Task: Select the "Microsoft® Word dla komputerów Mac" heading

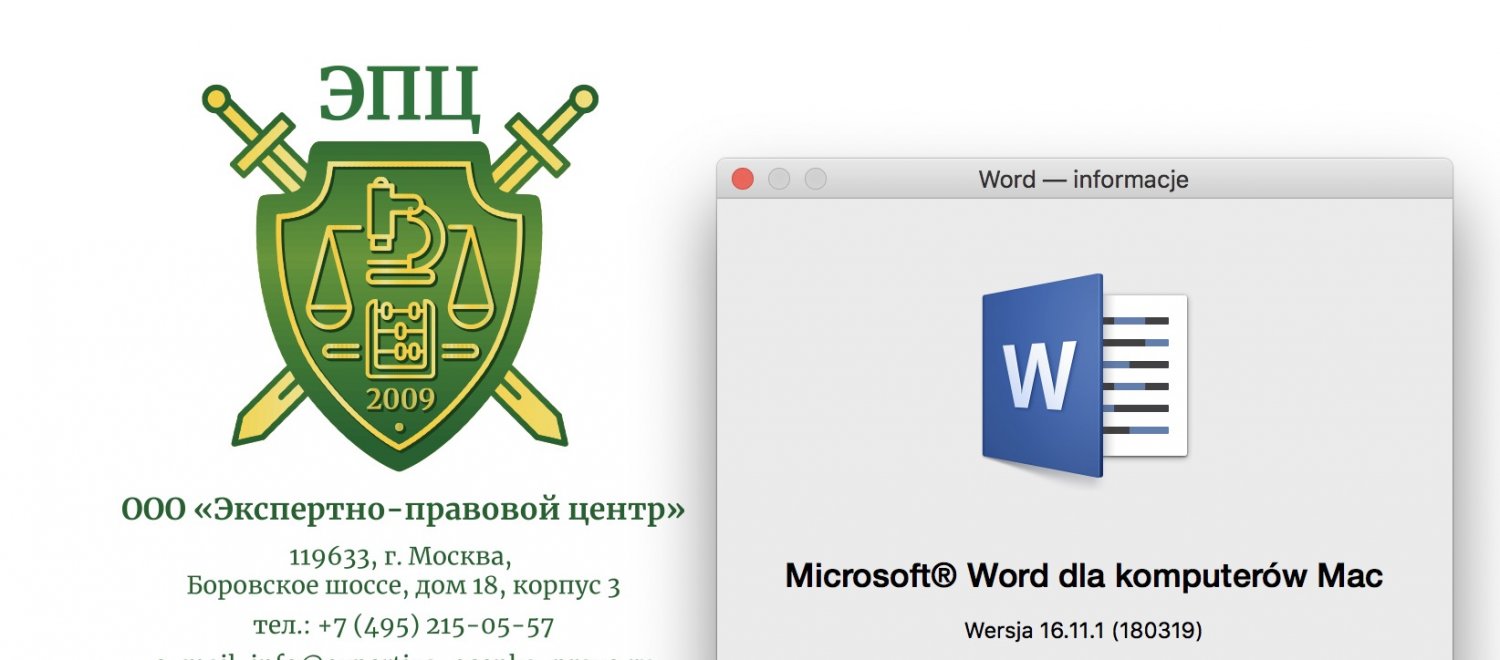Action: [x=1084, y=576]
